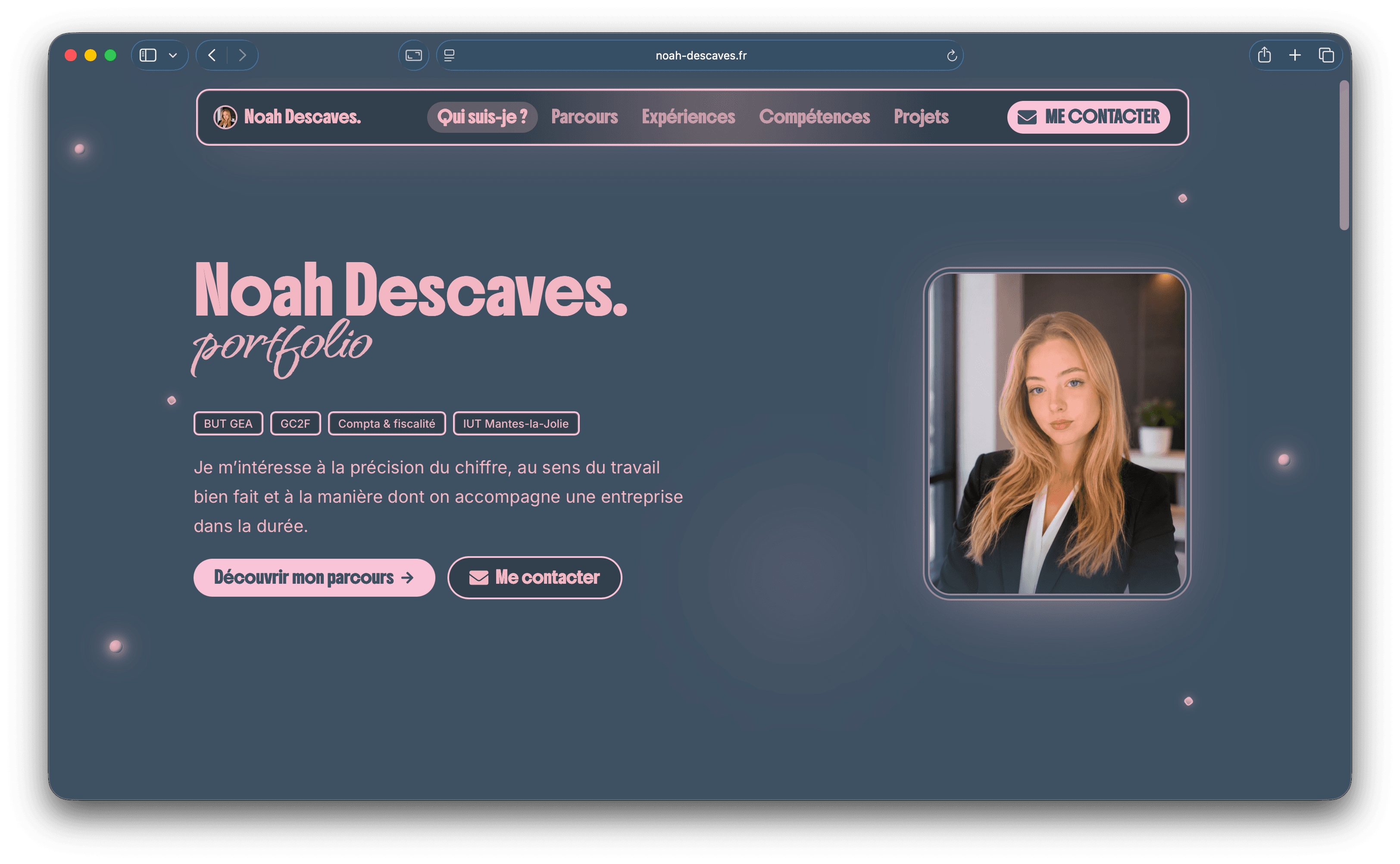Image resolution: width=1400 pixels, height=864 pixels.
Task: Click the Share icon in Safari toolbar
Action: pyautogui.click(x=1264, y=55)
